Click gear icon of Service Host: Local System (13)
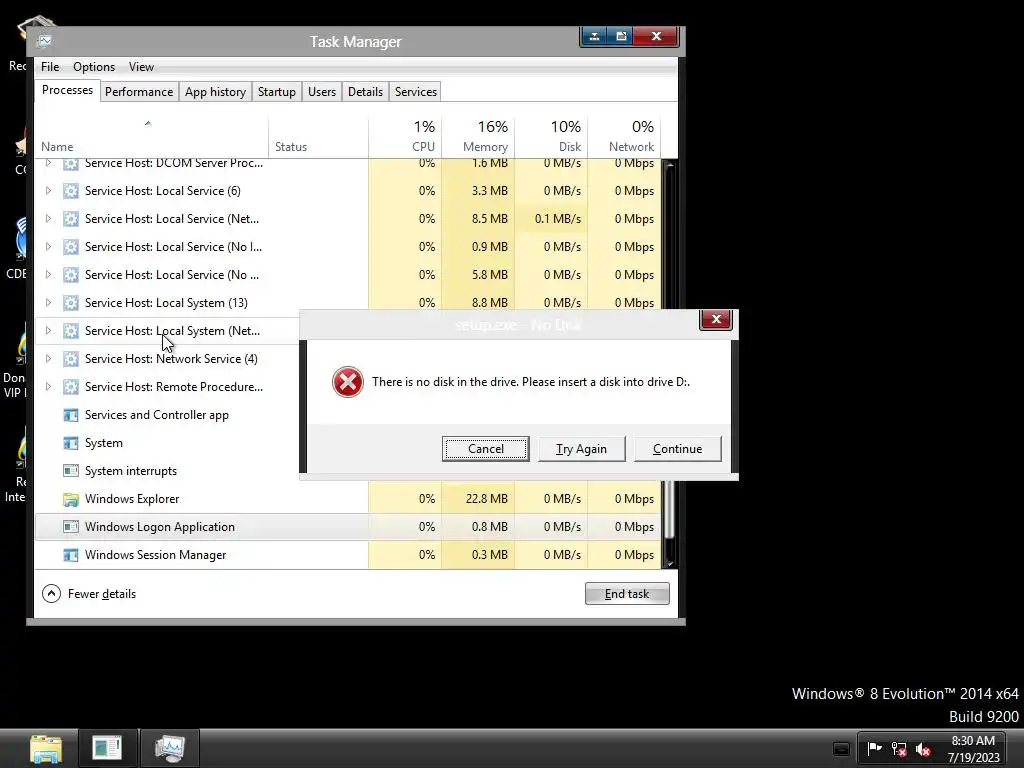This screenshot has width=1024, height=768. coord(71,302)
